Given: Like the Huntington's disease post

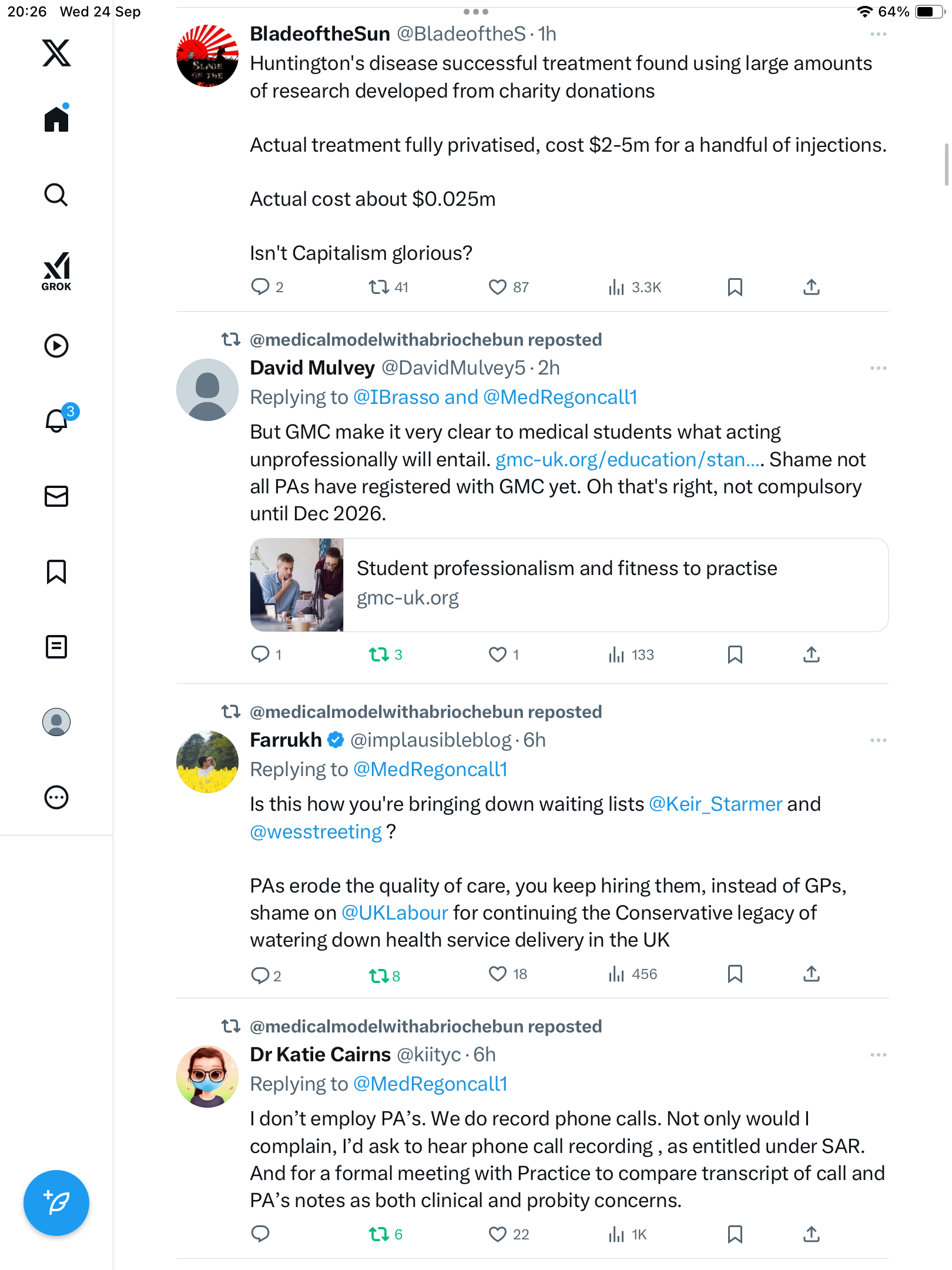Looking at the screenshot, I should pos(498,287).
